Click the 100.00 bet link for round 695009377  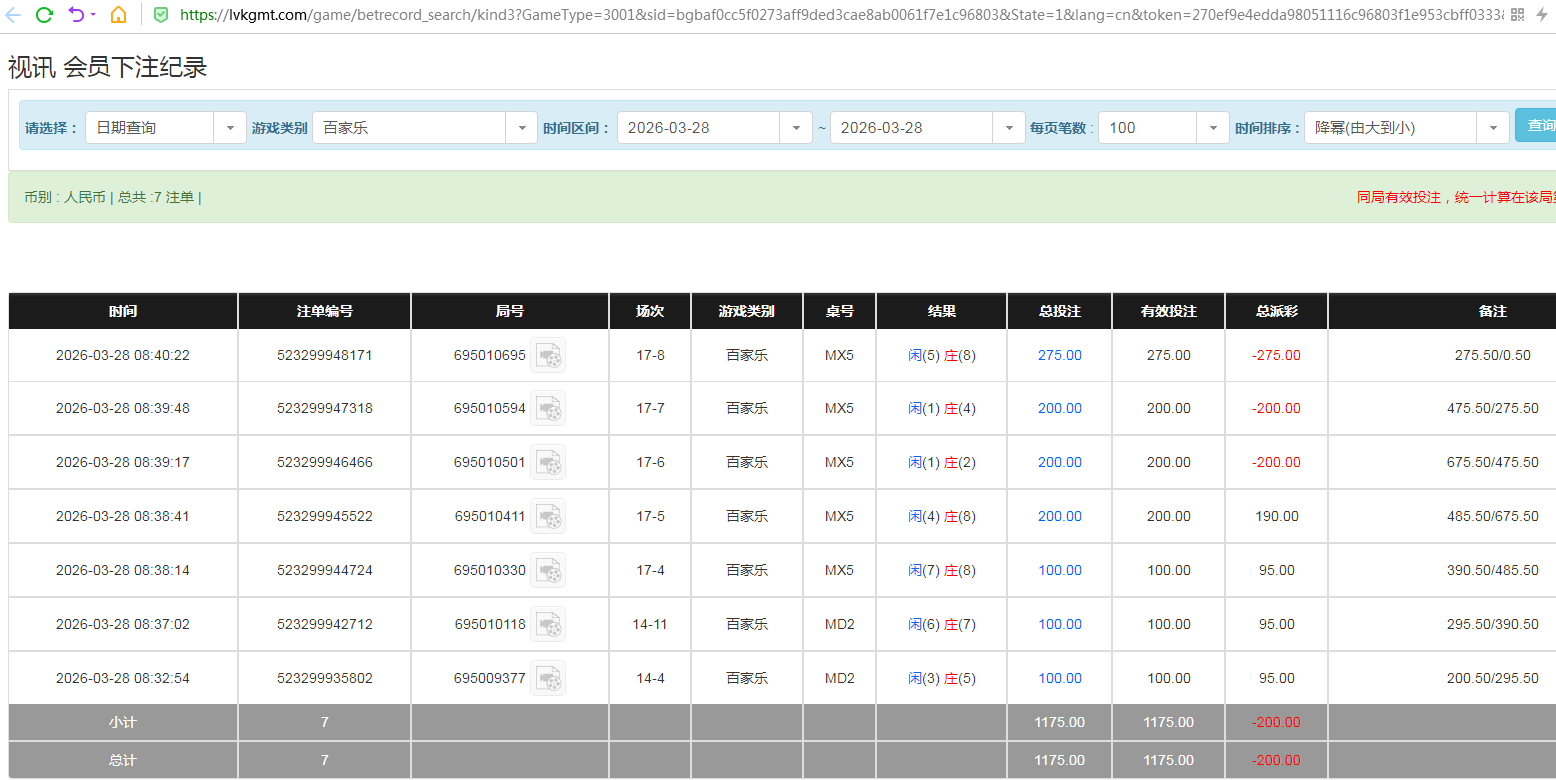pos(1059,678)
